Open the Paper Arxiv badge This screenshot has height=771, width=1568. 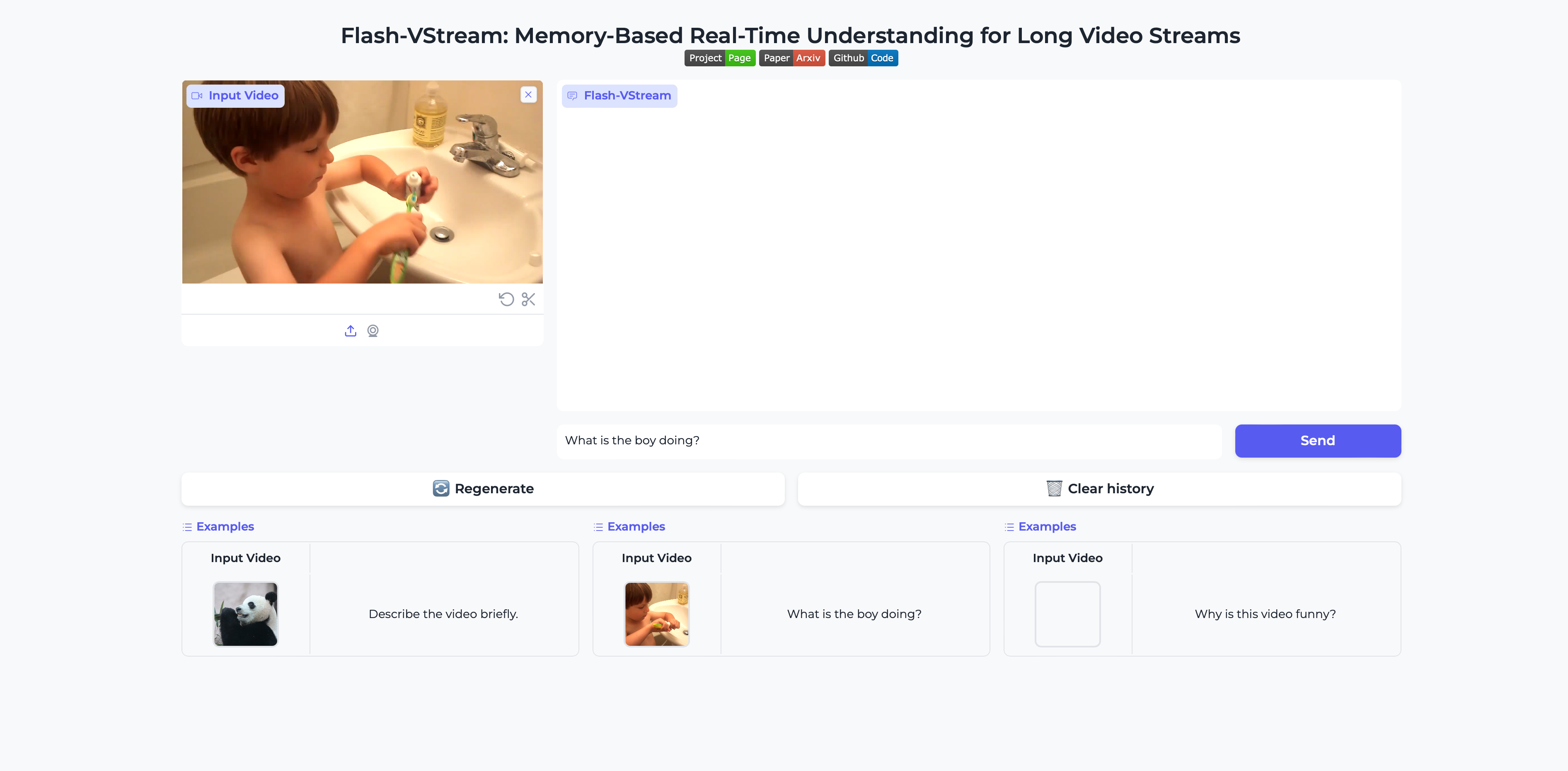792,58
